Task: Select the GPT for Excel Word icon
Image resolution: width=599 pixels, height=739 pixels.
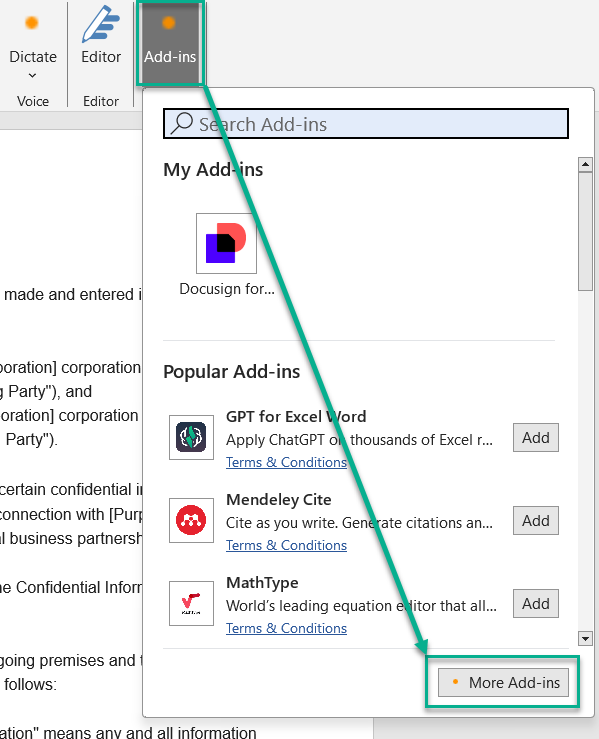Action: [191, 437]
